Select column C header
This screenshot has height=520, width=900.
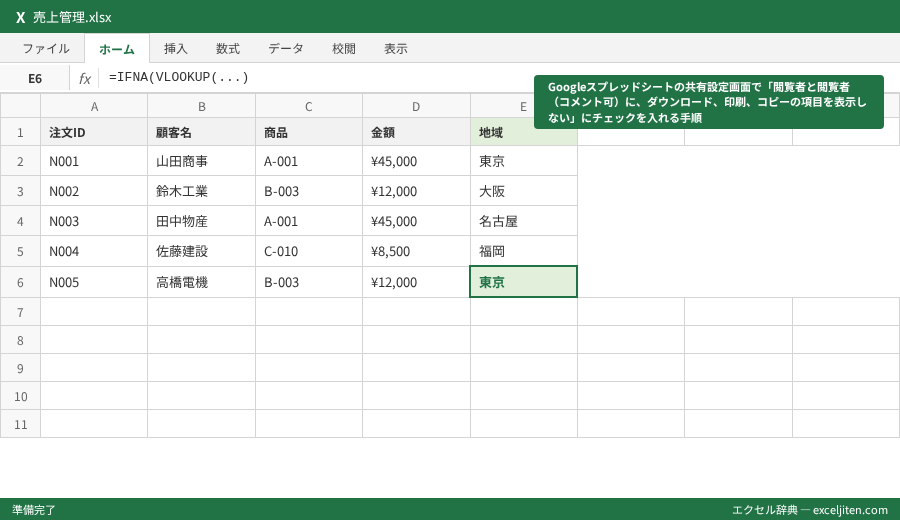click(x=309, y=106)
